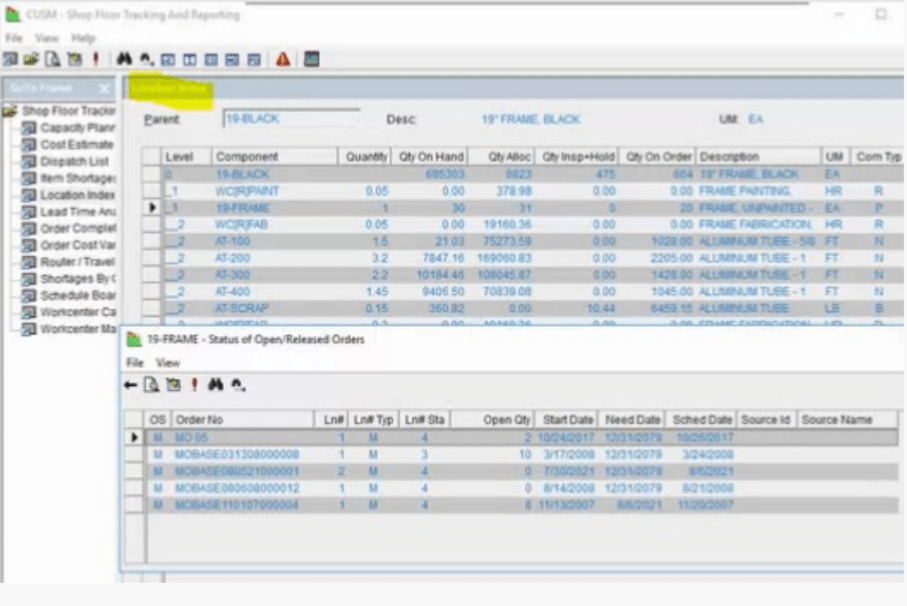Click the leftmost icon of the main toolbar
Image resolution: width=907 pixels, height=606 pixels.
[x=10, y=59]
